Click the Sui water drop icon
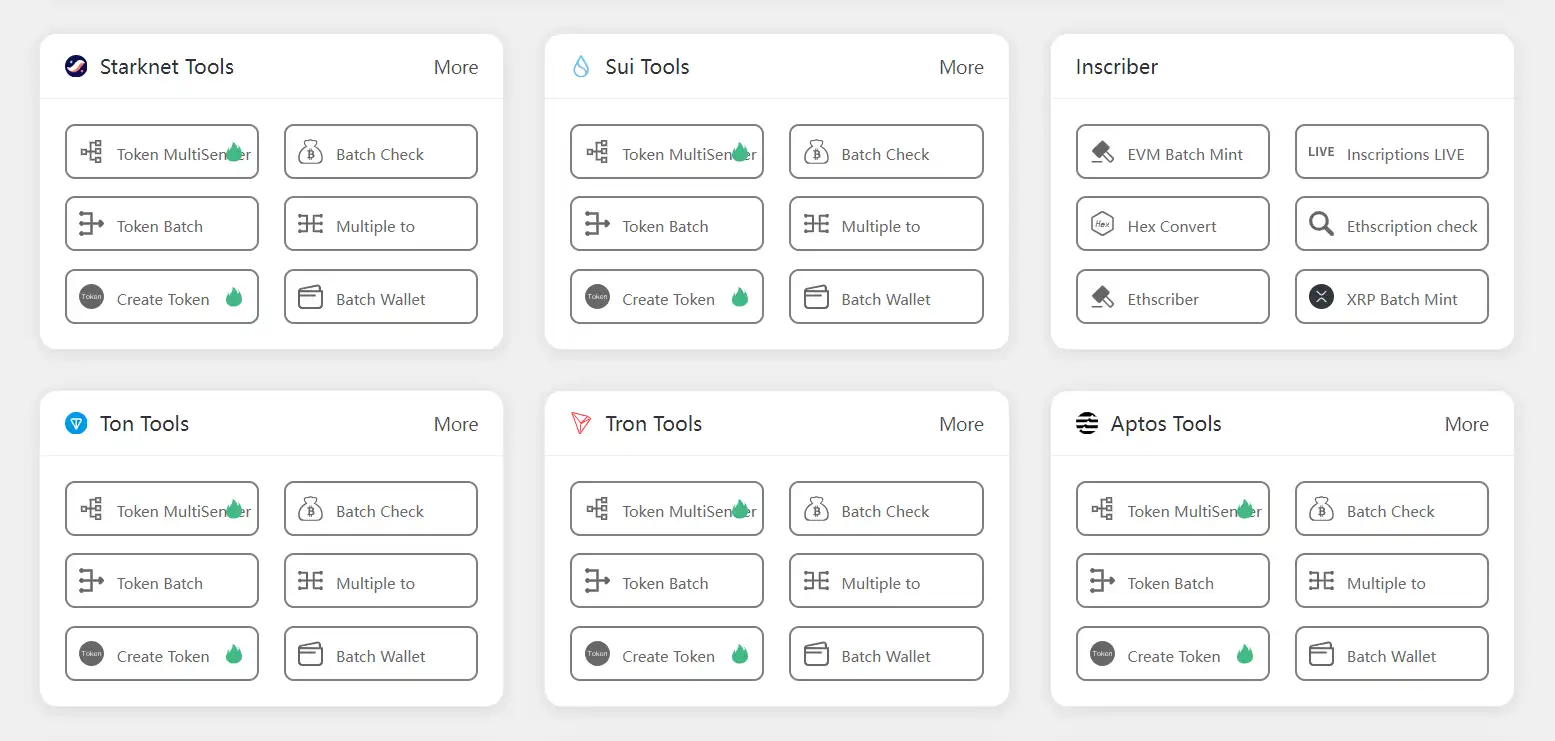Viewport: 1555px width, 741px height. (581, 67)
